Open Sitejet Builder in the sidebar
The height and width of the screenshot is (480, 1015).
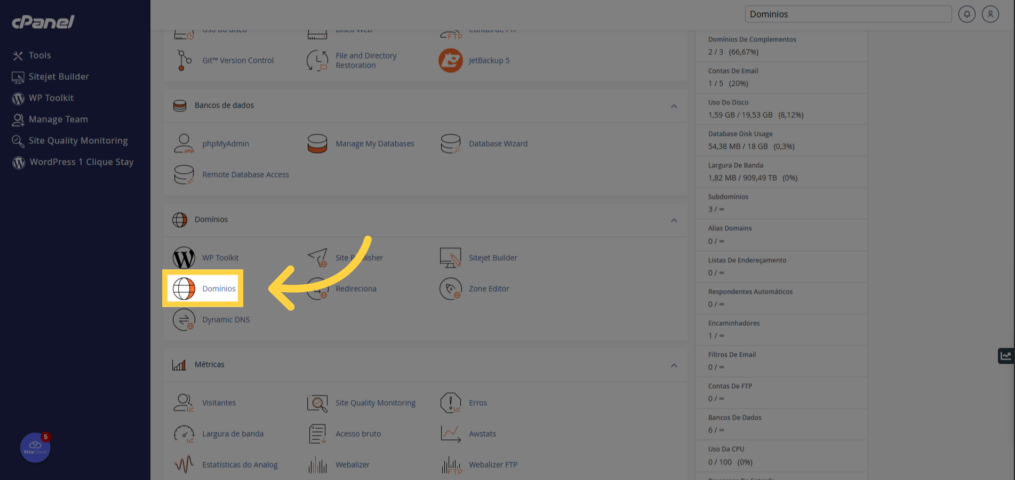[50, 77]
